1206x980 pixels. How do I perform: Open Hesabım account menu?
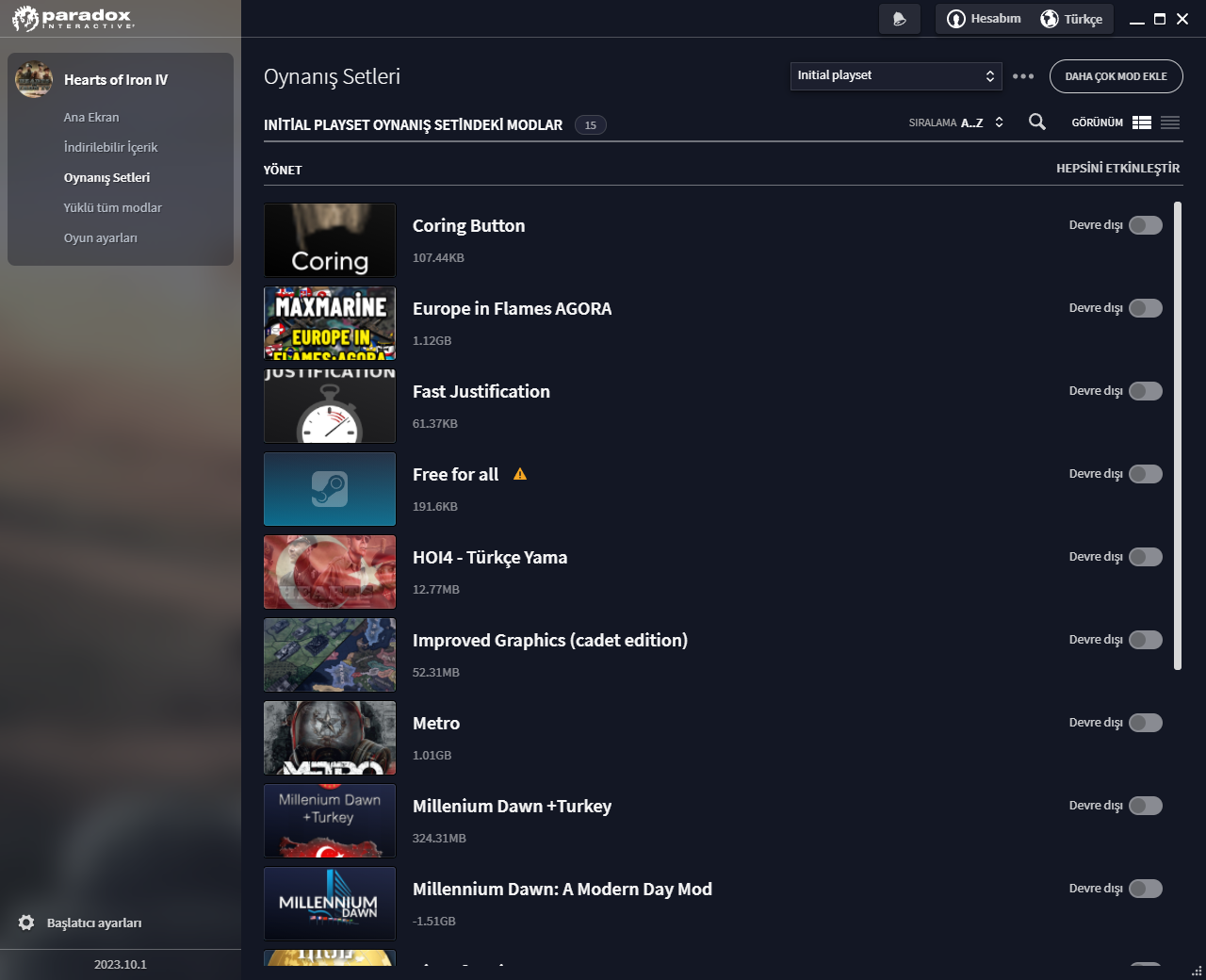pyautogui.click(x=984, y=19)
